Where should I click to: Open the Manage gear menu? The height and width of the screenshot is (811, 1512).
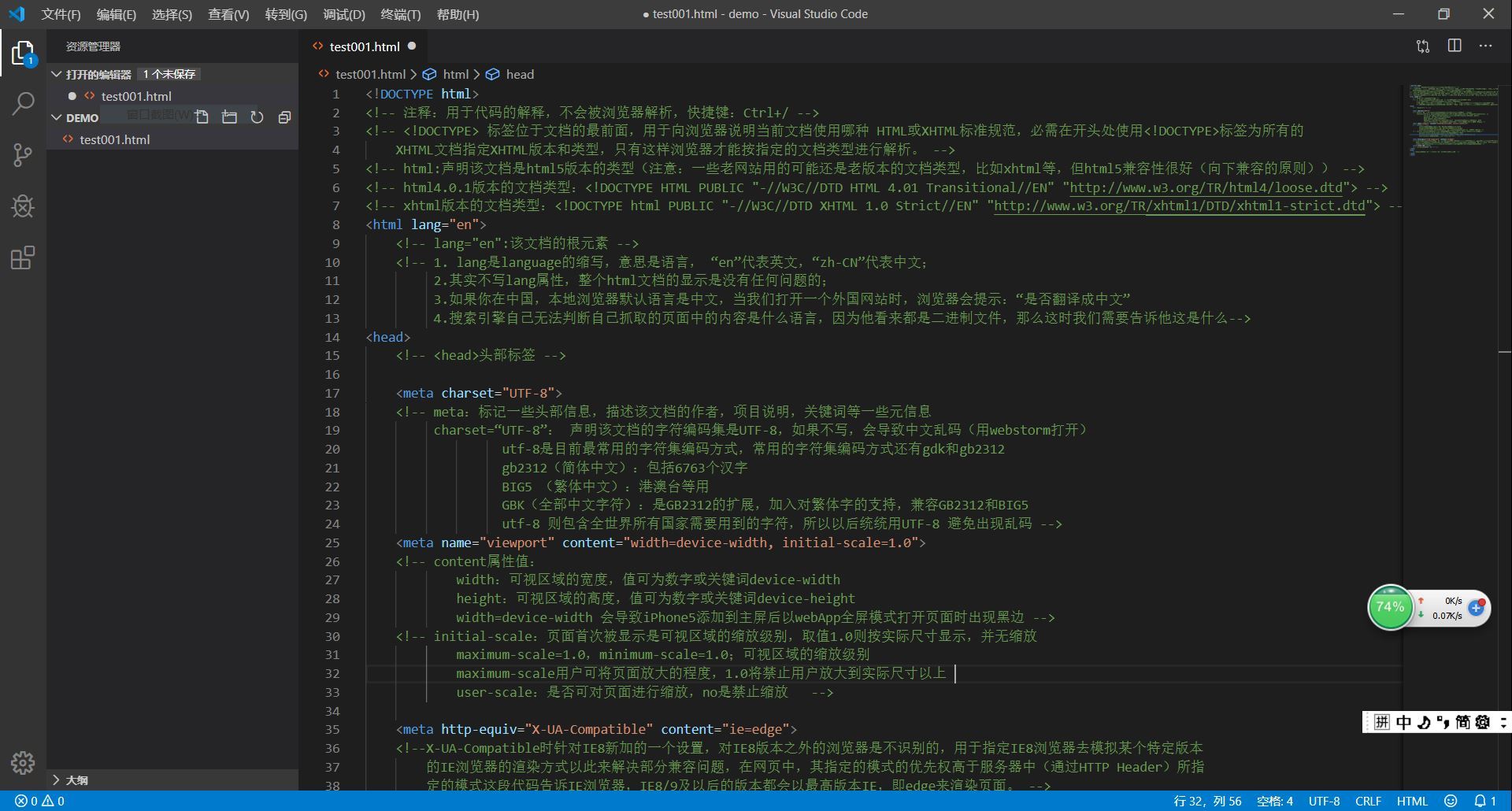point(23,762)
